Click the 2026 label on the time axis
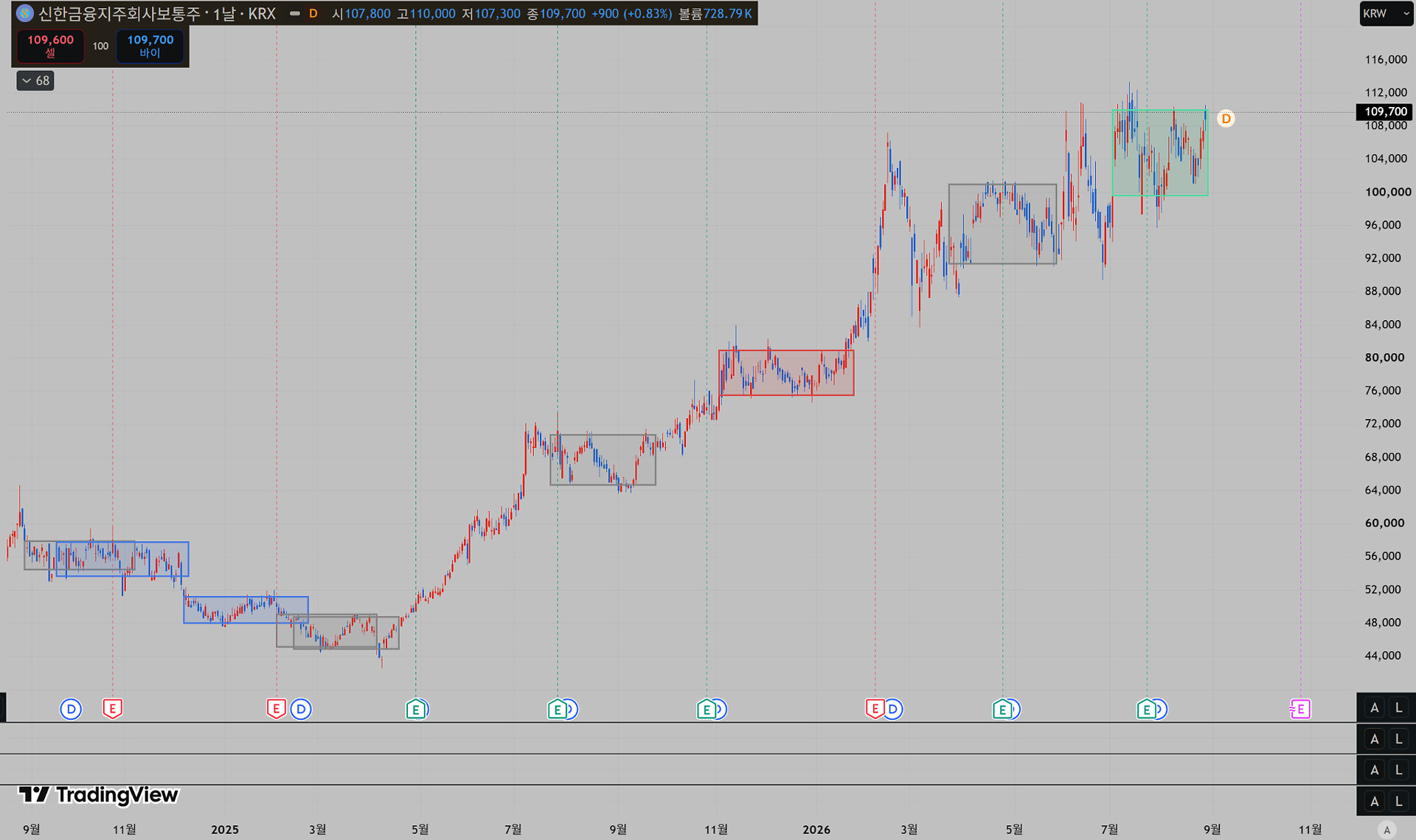 [816, 830]
